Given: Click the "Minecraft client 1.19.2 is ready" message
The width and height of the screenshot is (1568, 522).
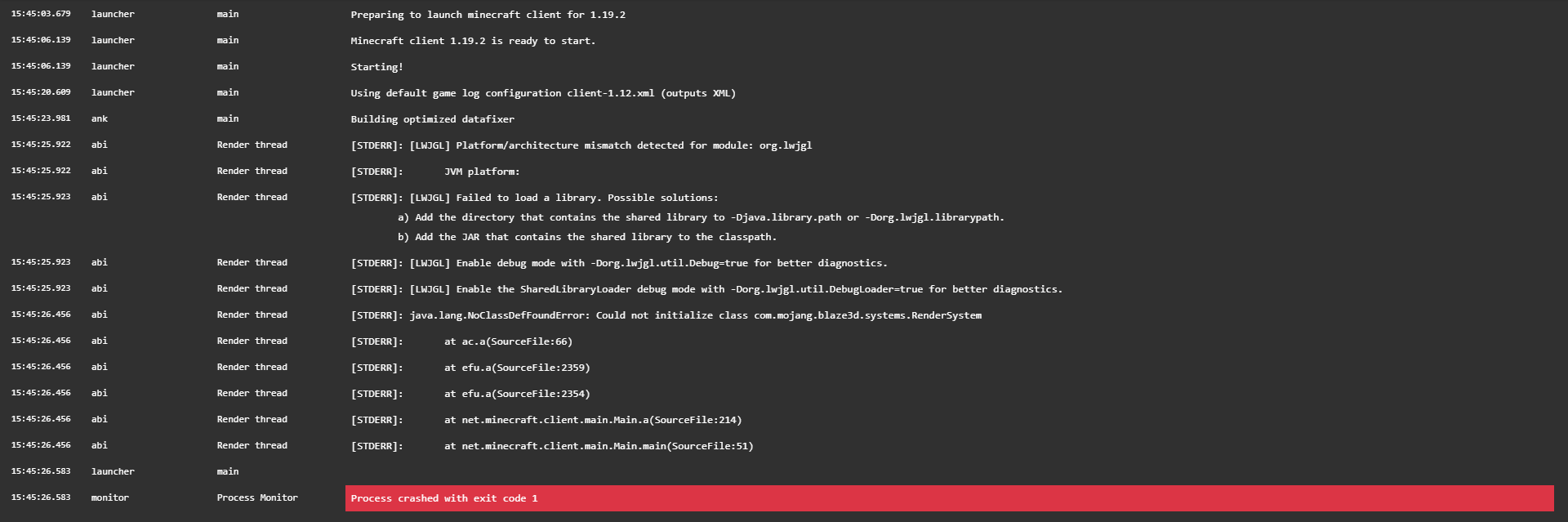Looking at the screenshot, I should tap(473, 41).
